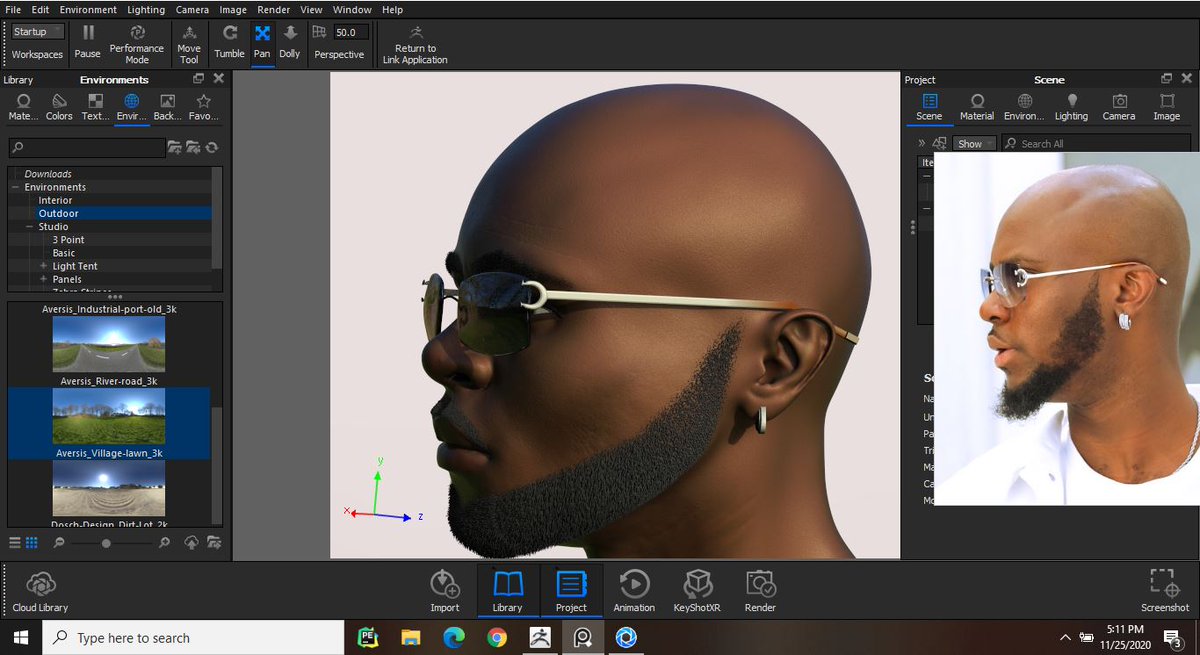Activate the Dolly camera tool
Screen dimensions: 1200x655
290,42
